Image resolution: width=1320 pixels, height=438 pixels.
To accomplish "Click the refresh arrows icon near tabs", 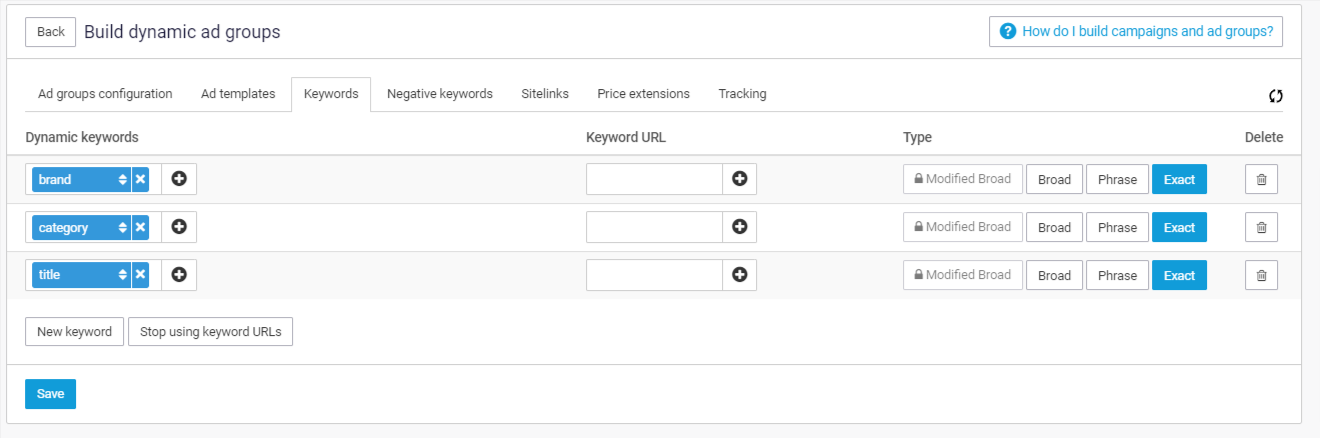I will (1275, 96).
